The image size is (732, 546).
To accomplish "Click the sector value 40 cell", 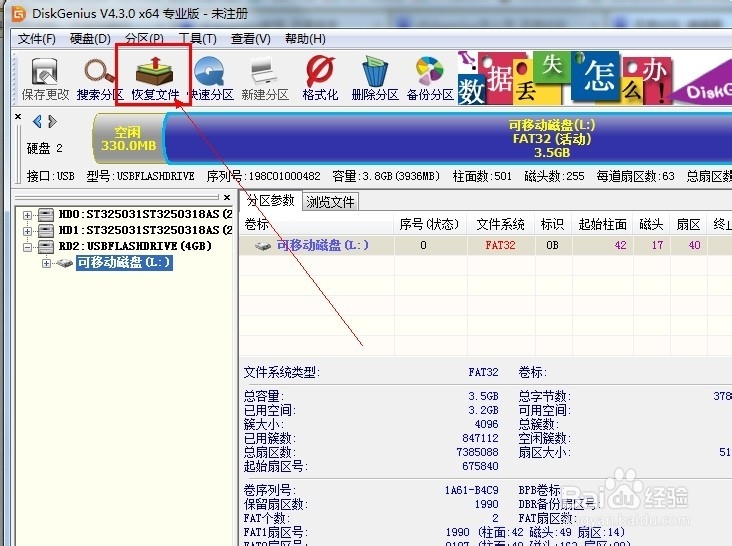I will coord(694,245).
